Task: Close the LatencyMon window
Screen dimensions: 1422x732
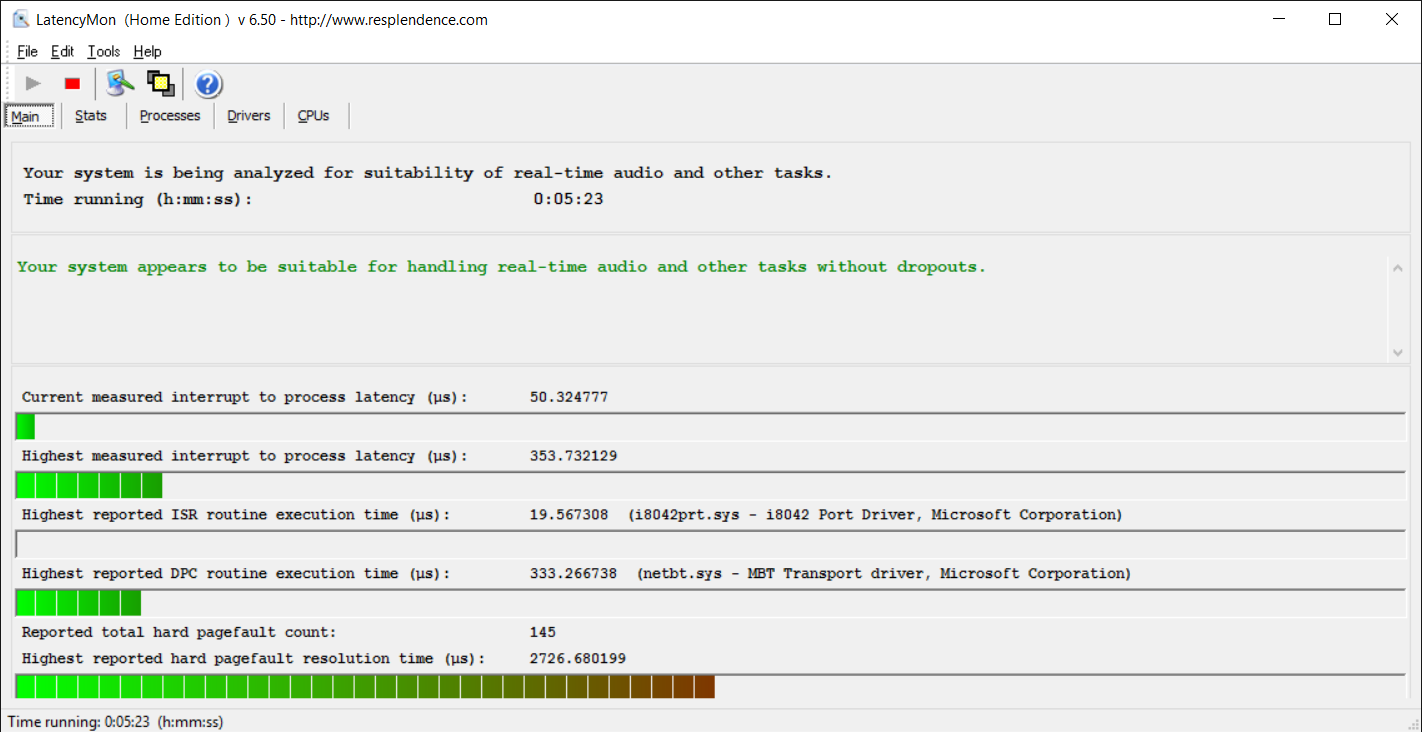Action: (1392, 19)
